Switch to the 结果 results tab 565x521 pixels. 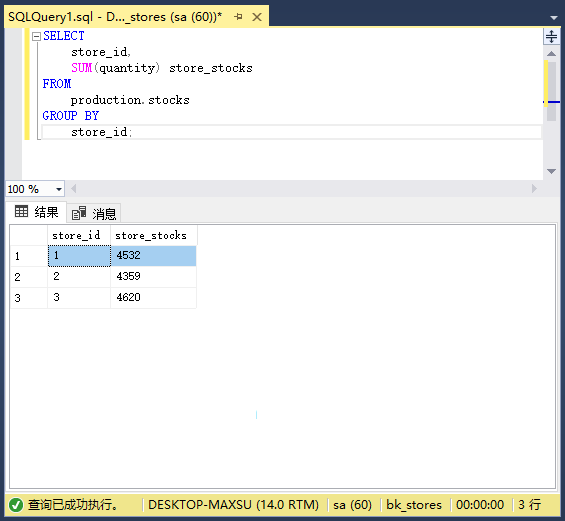point(36,212)
